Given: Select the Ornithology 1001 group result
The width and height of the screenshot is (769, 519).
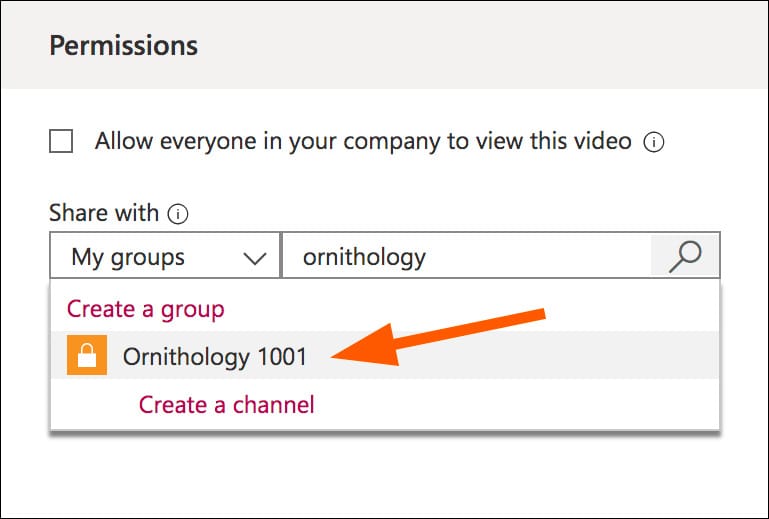Looking at the screenshot, I should pyautogui.click(x=214, y=357).
